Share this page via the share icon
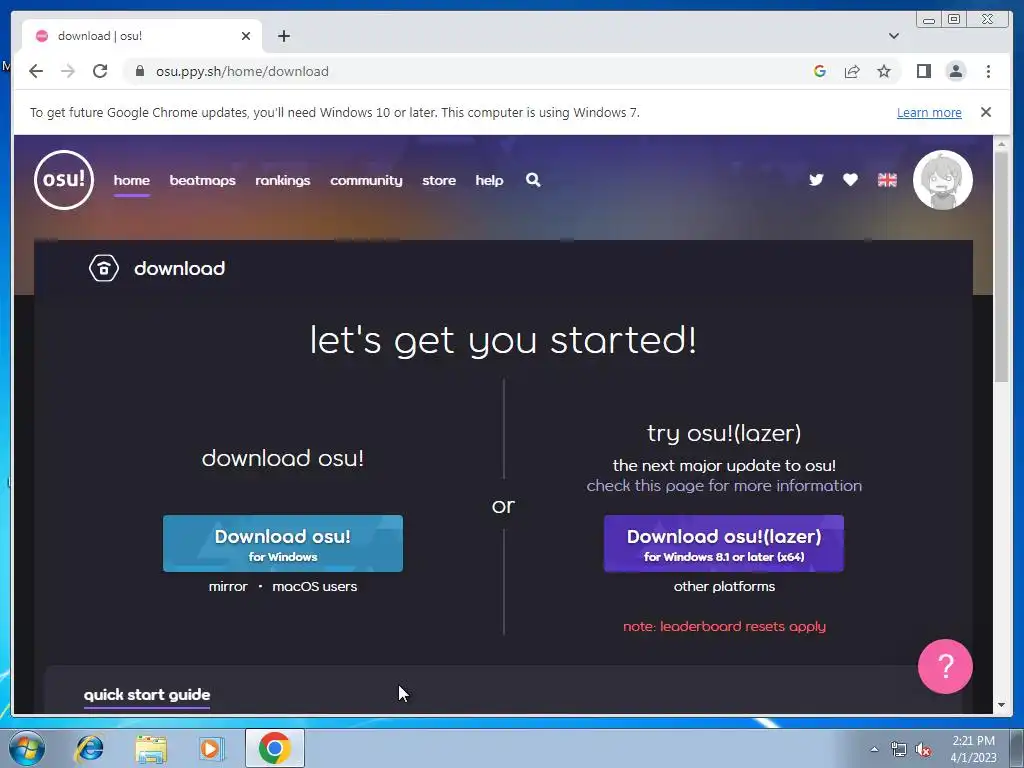Screen dimensions: 1024x768 click(x=852, y=71)
